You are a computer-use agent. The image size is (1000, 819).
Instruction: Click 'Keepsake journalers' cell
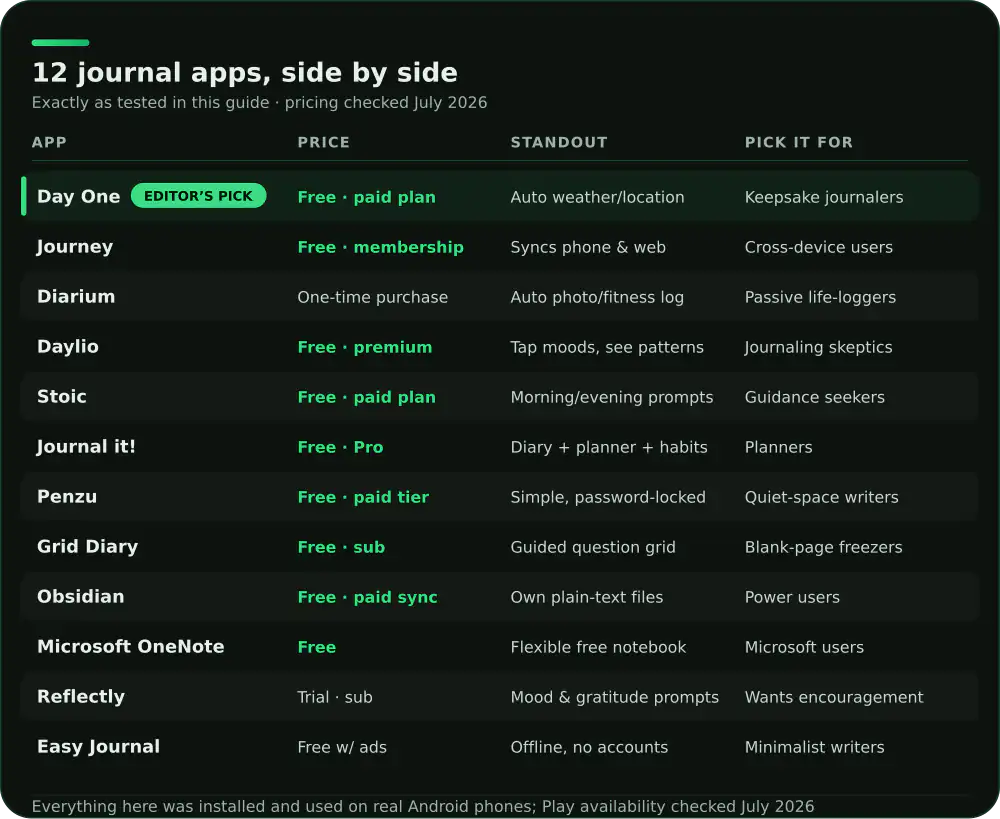tap(824, 197)
